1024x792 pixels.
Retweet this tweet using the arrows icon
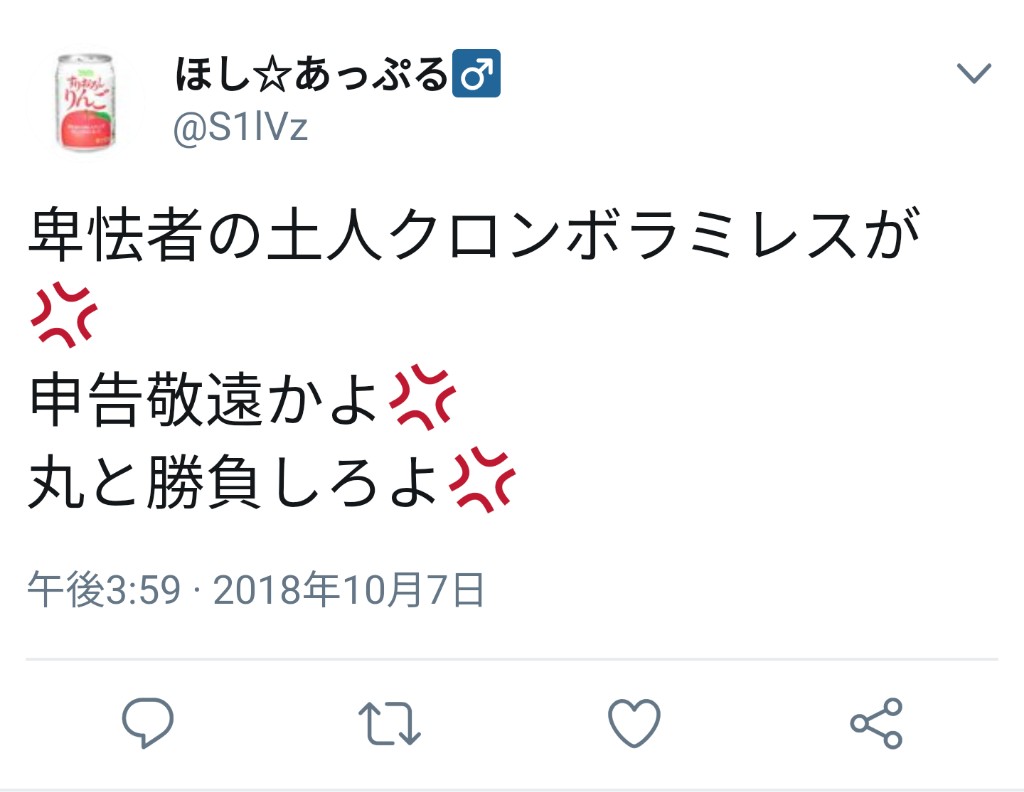pyautogui.click(x=390, y=723)
